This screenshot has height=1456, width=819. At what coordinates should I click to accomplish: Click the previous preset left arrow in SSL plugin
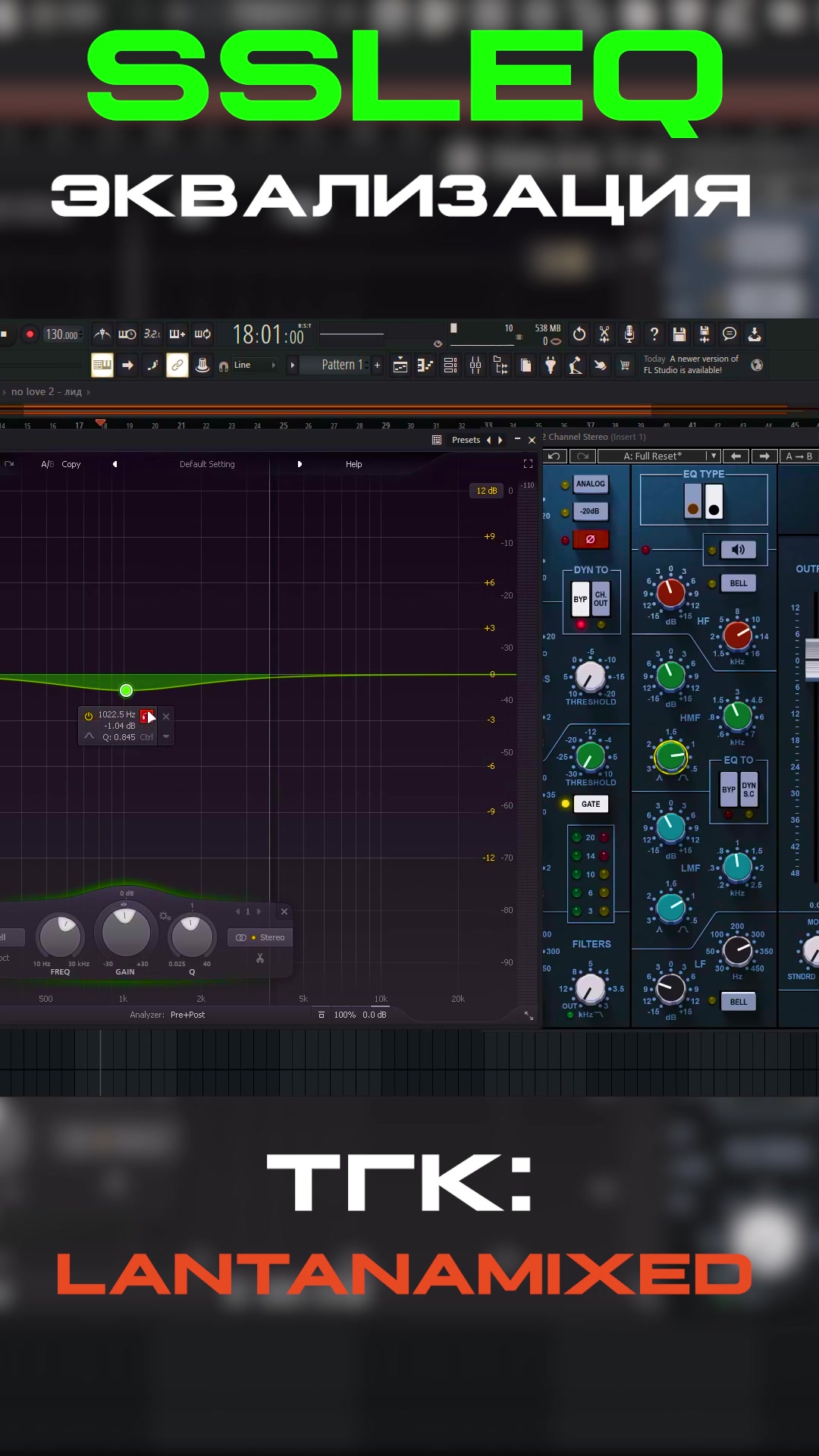pyautogui.click(x=736, y=456)
